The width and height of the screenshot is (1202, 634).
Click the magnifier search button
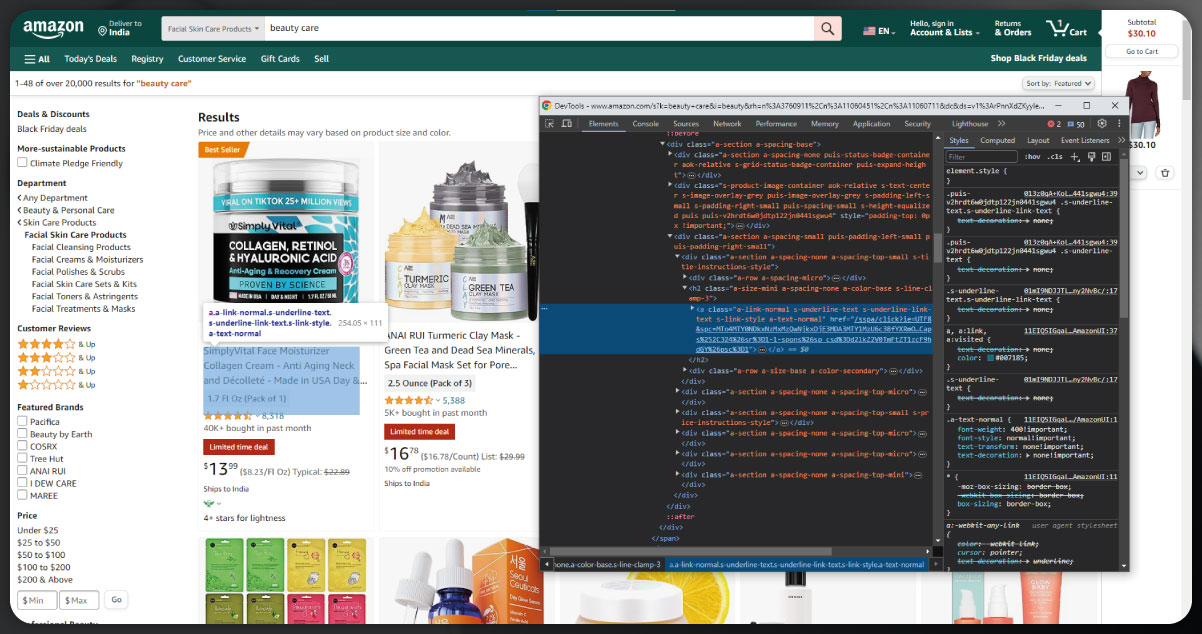coord(828,29)
